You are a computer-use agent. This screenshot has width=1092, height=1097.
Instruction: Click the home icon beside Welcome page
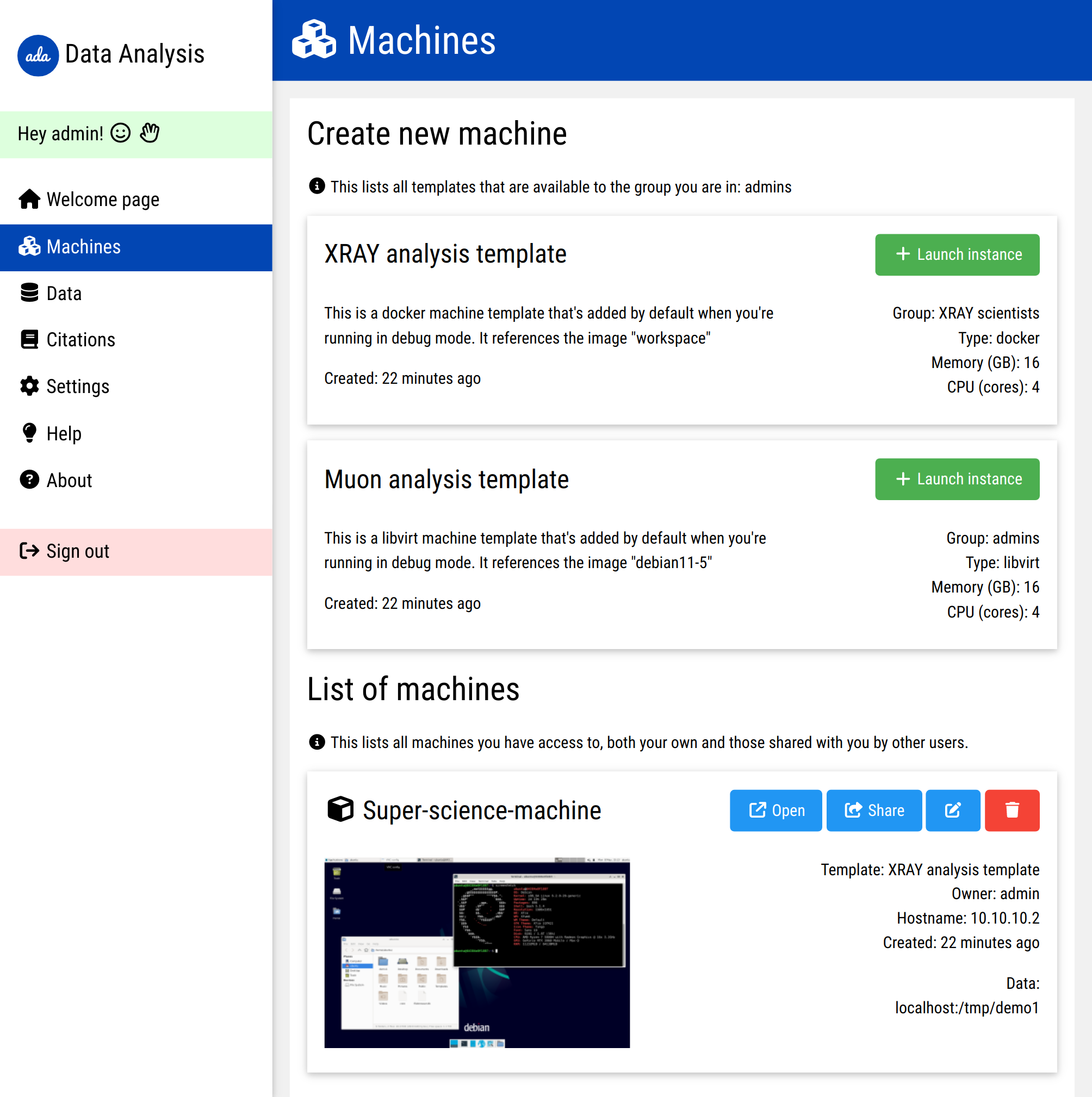pyautogui.click(x=29, y=200)
